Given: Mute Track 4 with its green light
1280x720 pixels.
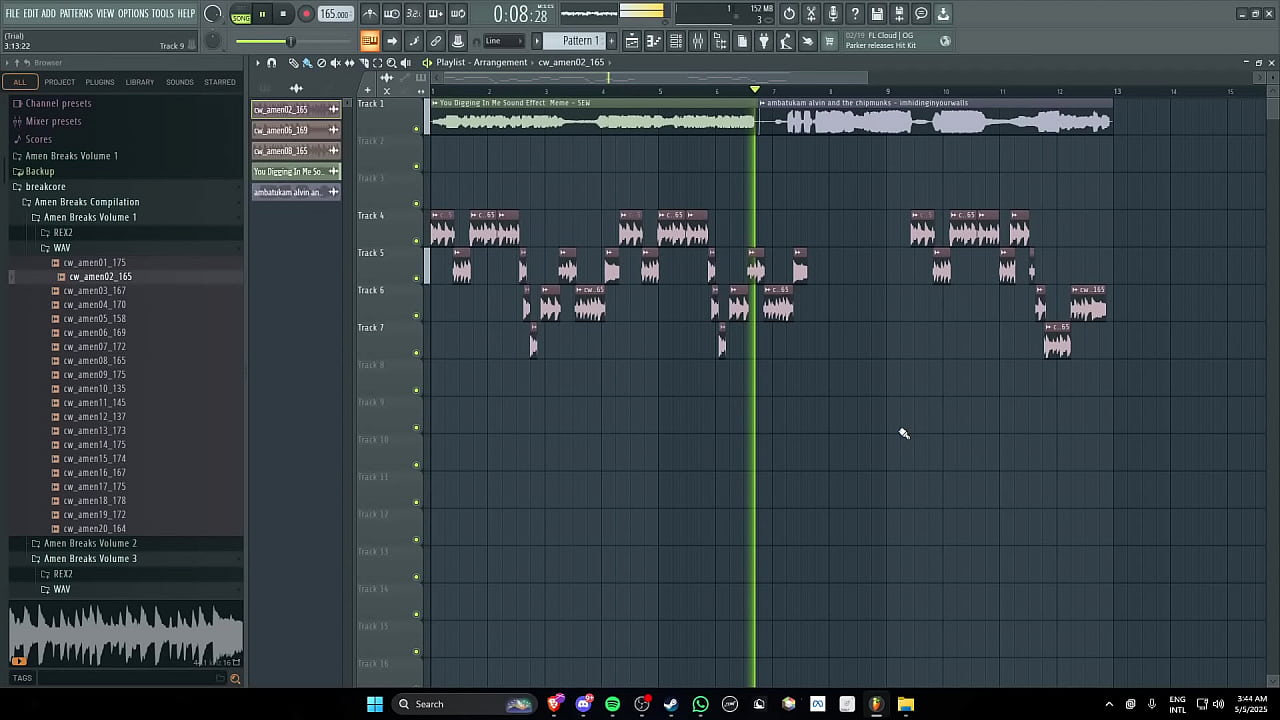Looking at the screenshot, I should (x=417, y=240).
